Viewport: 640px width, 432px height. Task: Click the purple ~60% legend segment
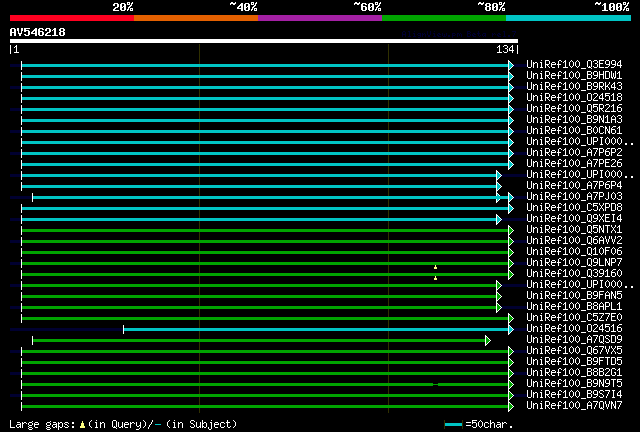[x=320, y=18]
